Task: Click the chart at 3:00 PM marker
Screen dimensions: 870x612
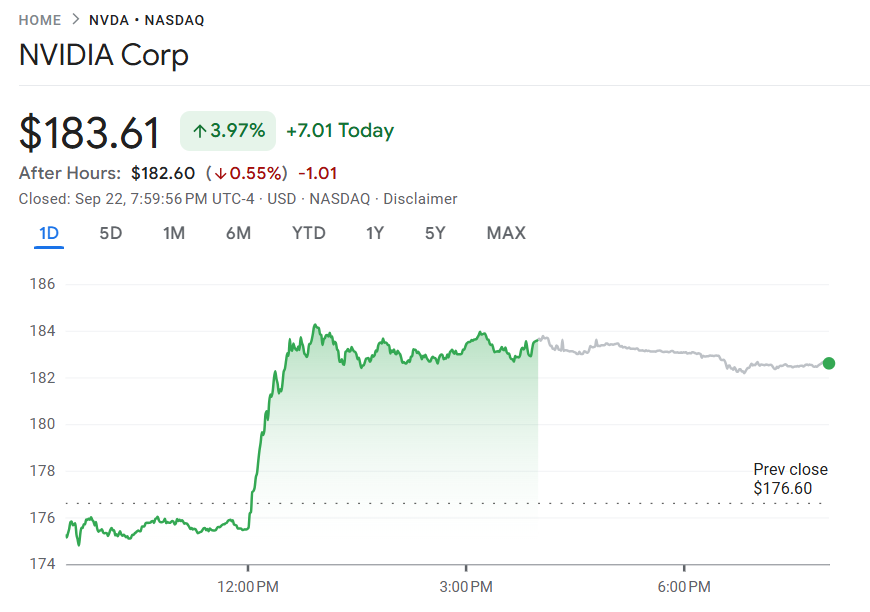Action: point(466,584)
